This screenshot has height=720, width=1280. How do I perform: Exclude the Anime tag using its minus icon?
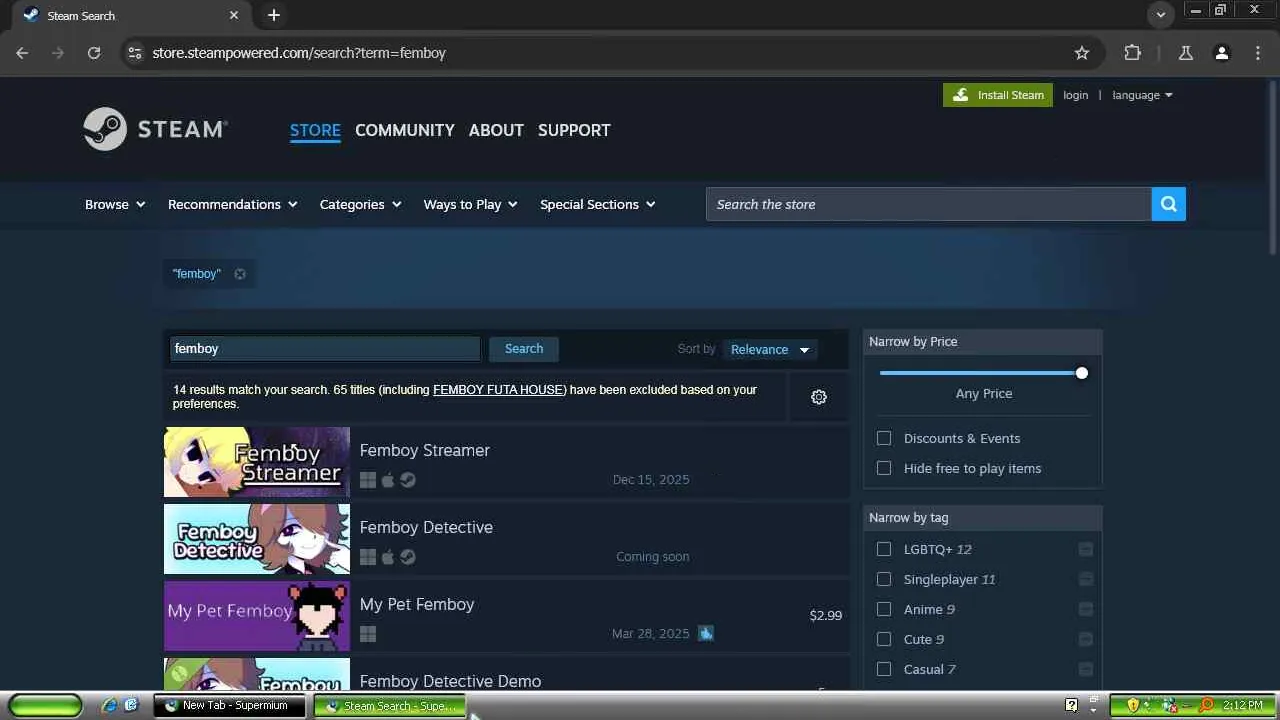pos(1086,609)
